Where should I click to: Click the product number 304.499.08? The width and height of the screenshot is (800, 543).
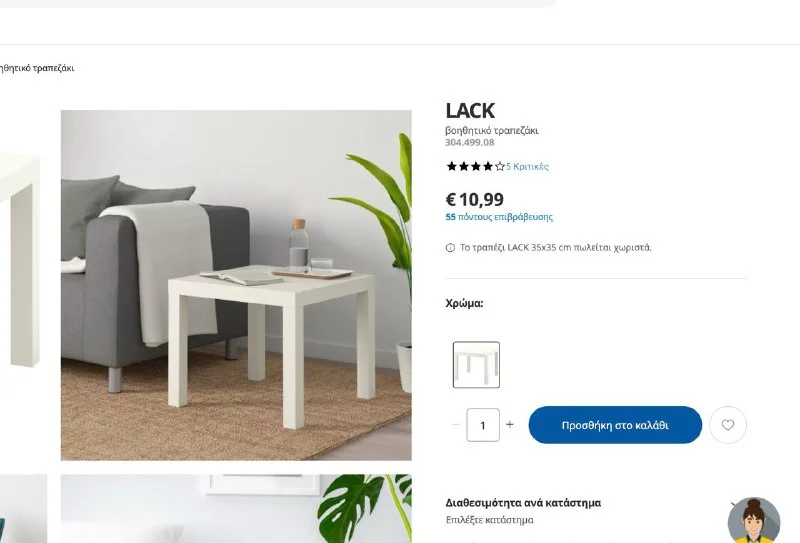point(469,142)
